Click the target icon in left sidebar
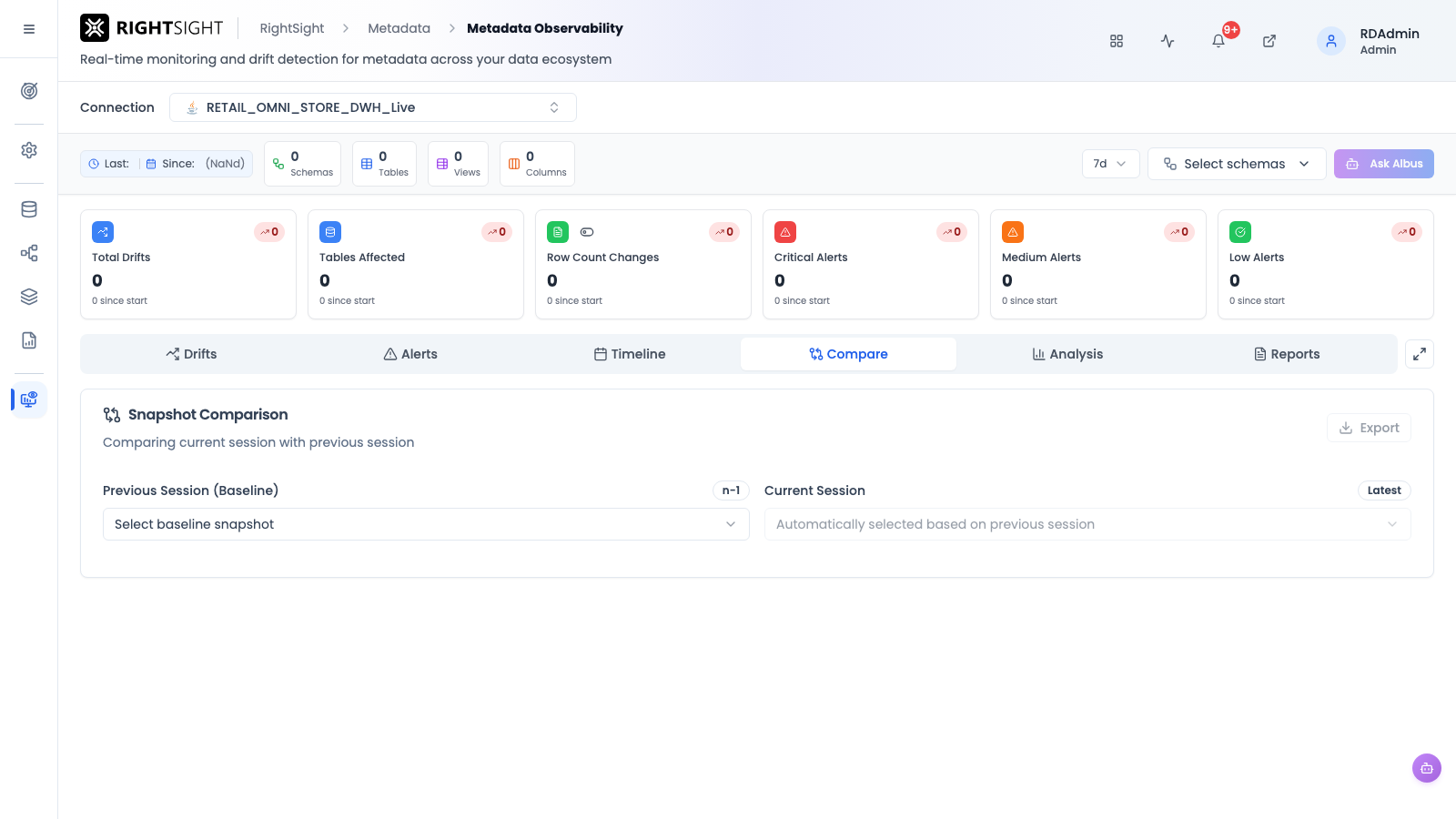This screenshot has width=1456, height=819. pos(29,91)
